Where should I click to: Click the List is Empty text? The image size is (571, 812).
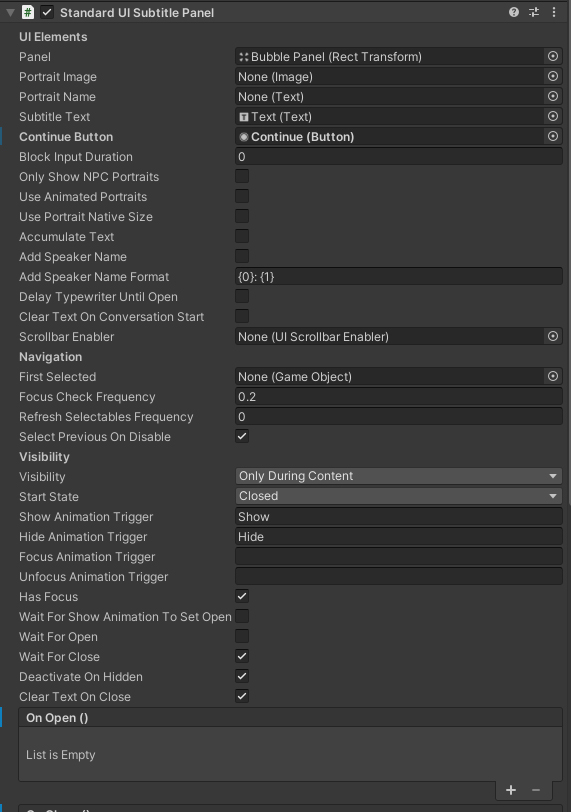coord(61,755)
